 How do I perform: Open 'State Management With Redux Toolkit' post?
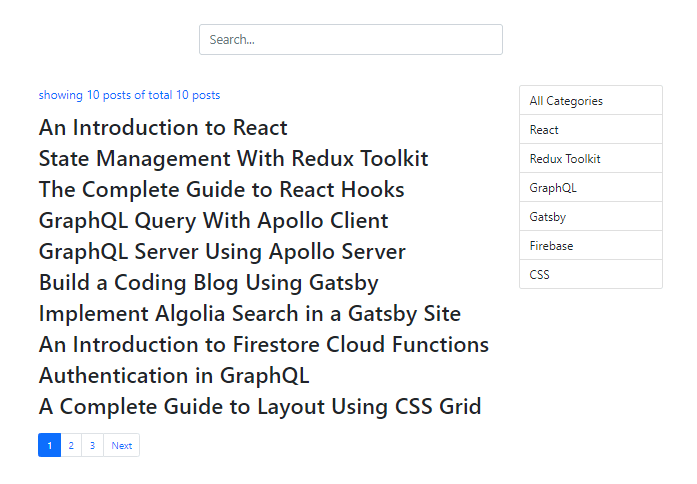233,159
